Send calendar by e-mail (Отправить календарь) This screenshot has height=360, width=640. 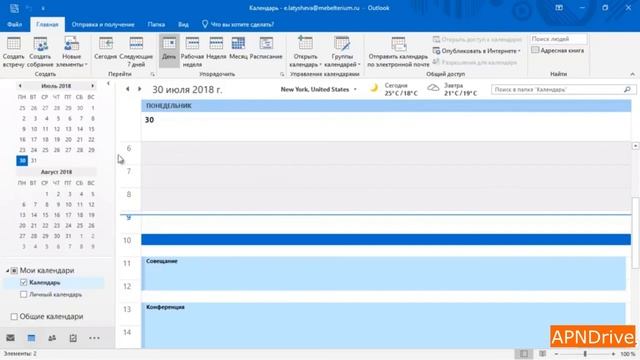(398, 52)
